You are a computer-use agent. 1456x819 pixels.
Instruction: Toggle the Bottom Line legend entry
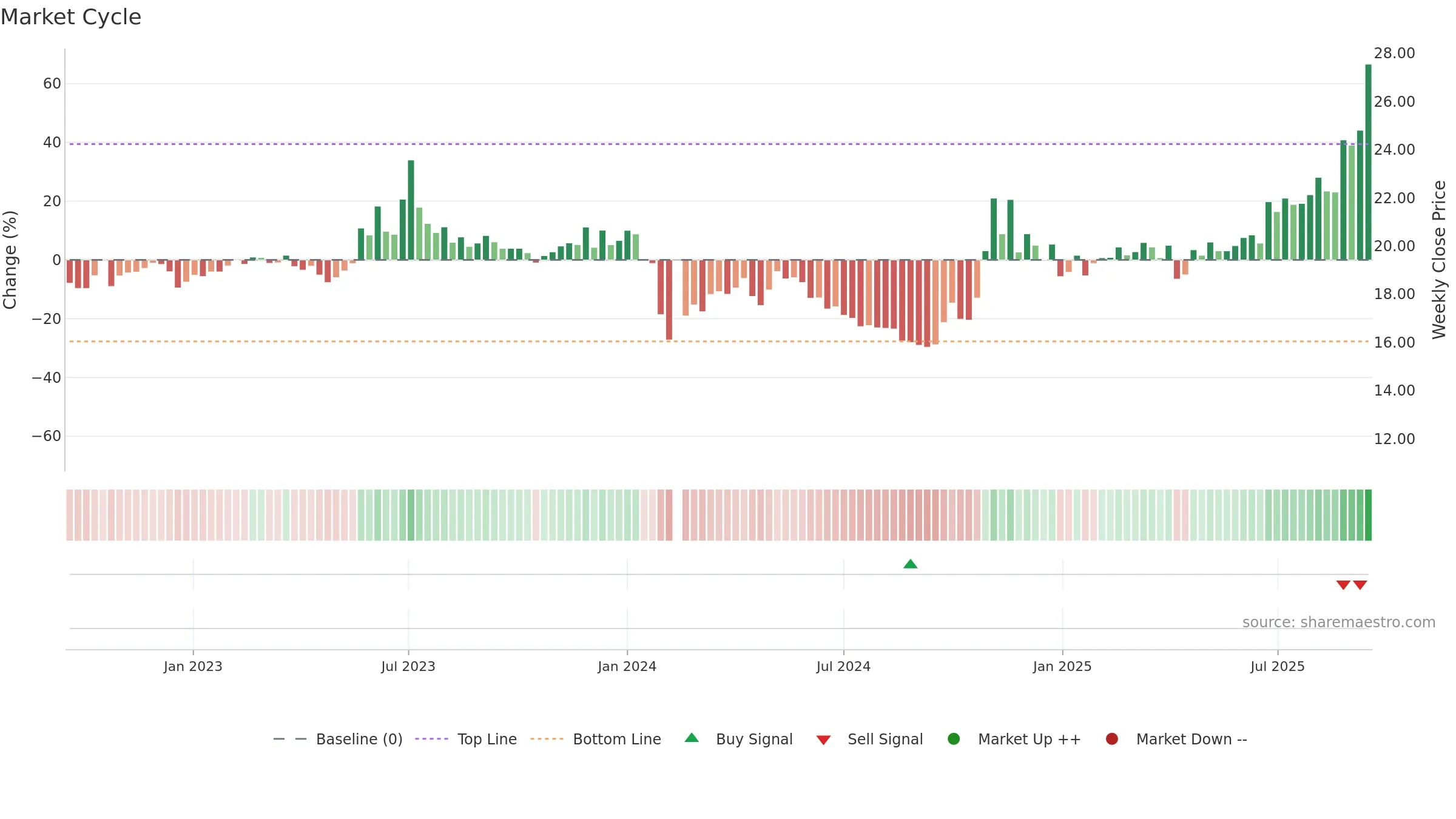coord(596,739)
